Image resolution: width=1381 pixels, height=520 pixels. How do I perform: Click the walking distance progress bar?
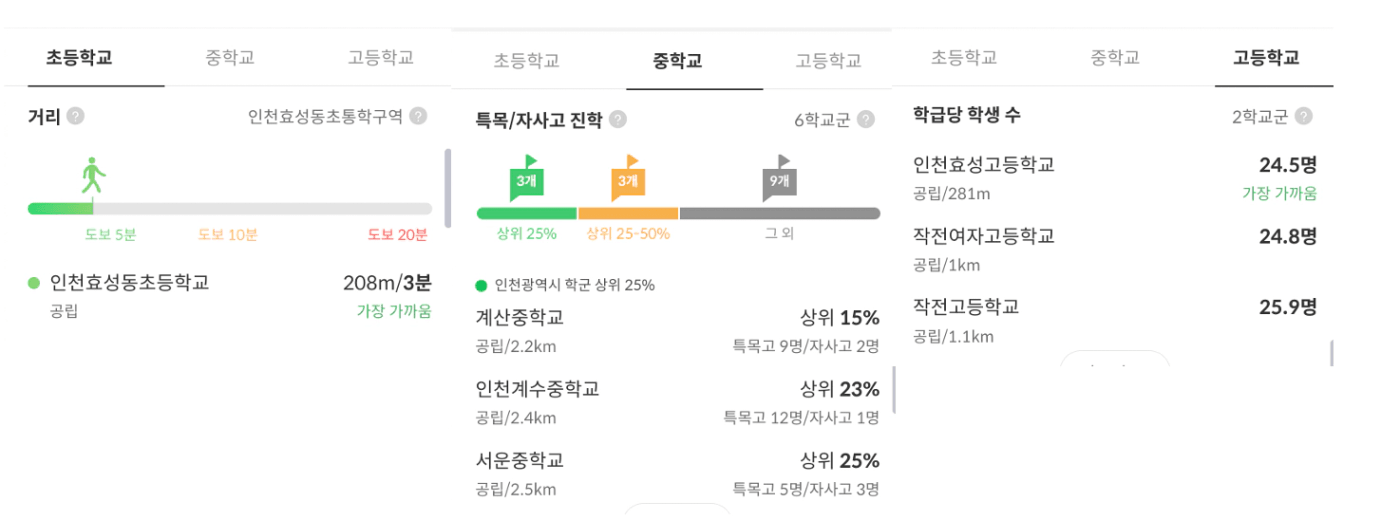[230, 209]
